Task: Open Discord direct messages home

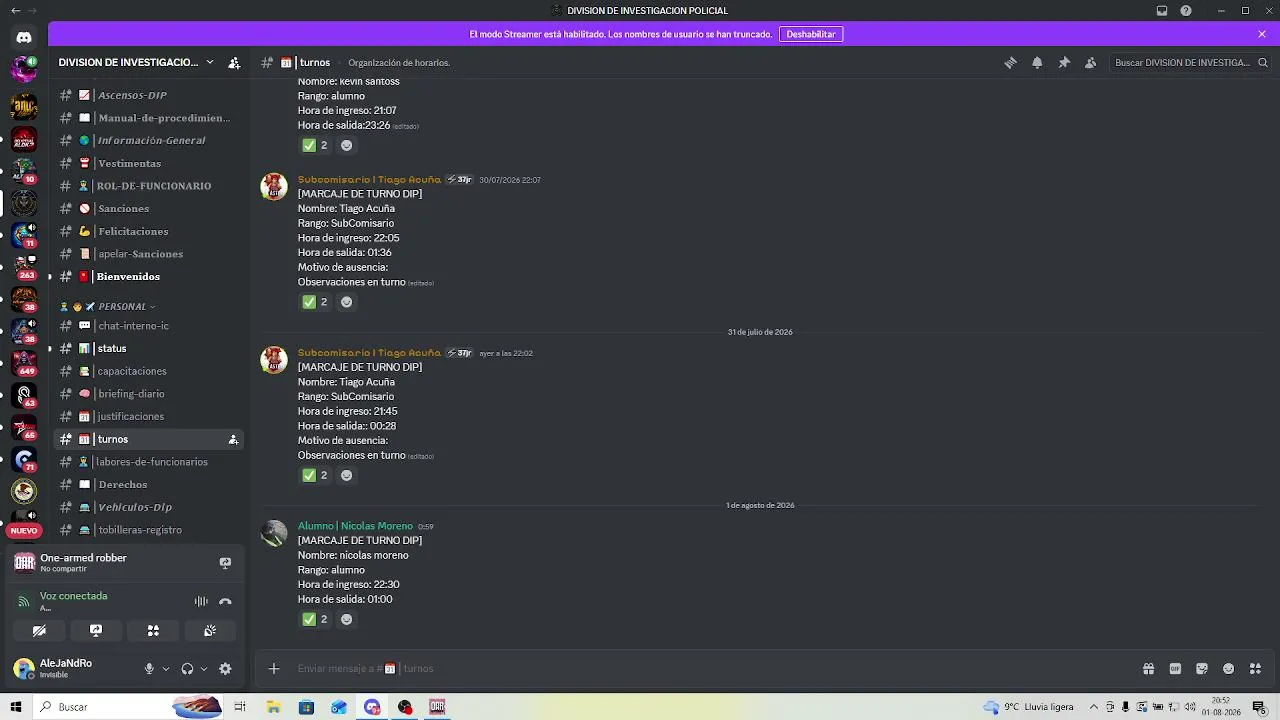Action: 24,37
